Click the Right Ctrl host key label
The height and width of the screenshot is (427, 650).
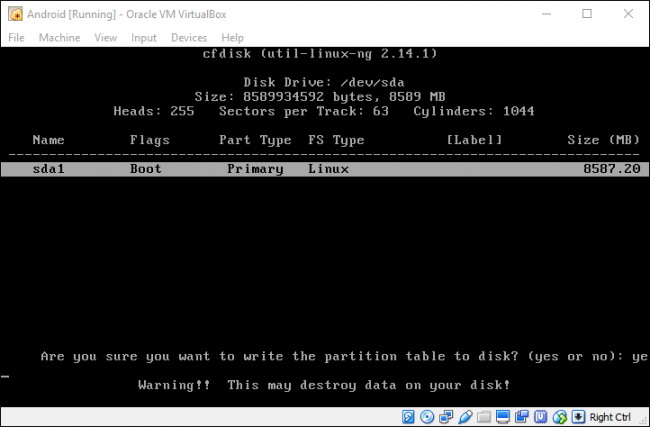point(610,416)
